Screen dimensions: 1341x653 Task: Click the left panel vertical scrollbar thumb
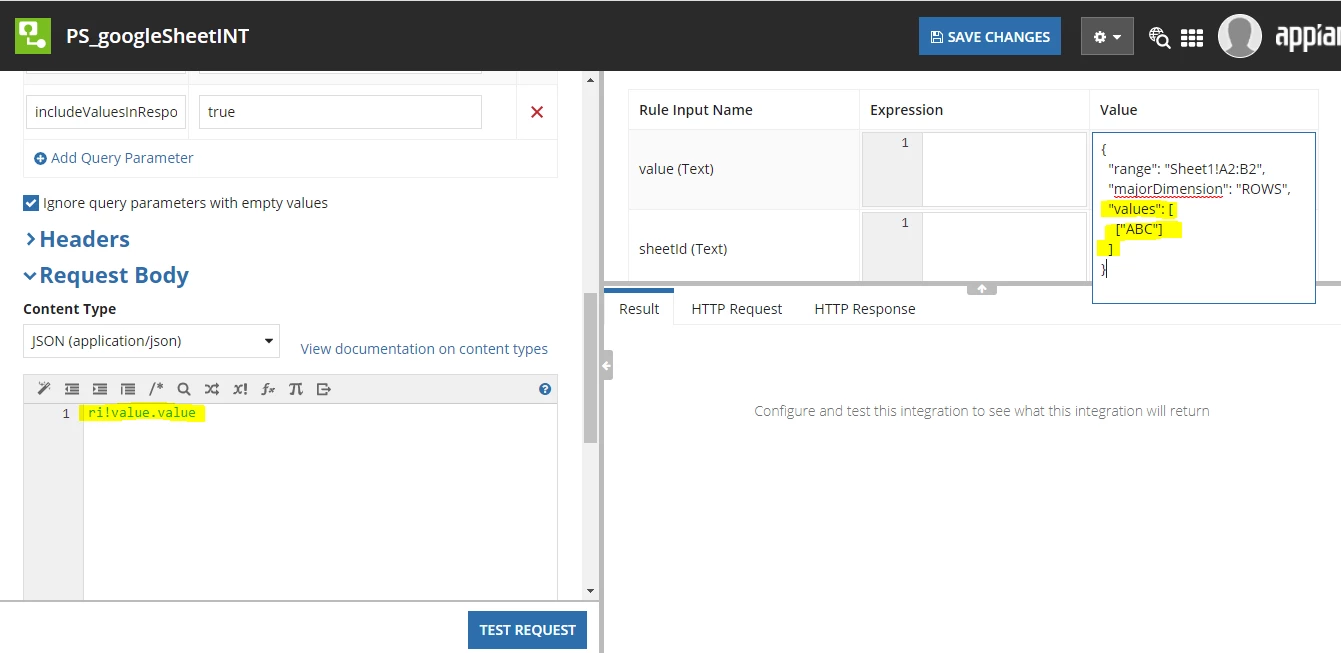click(591, 368)
